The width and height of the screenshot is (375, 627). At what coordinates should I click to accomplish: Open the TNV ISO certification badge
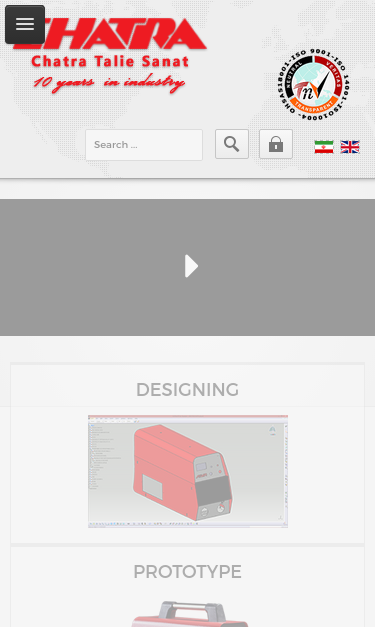314,84
